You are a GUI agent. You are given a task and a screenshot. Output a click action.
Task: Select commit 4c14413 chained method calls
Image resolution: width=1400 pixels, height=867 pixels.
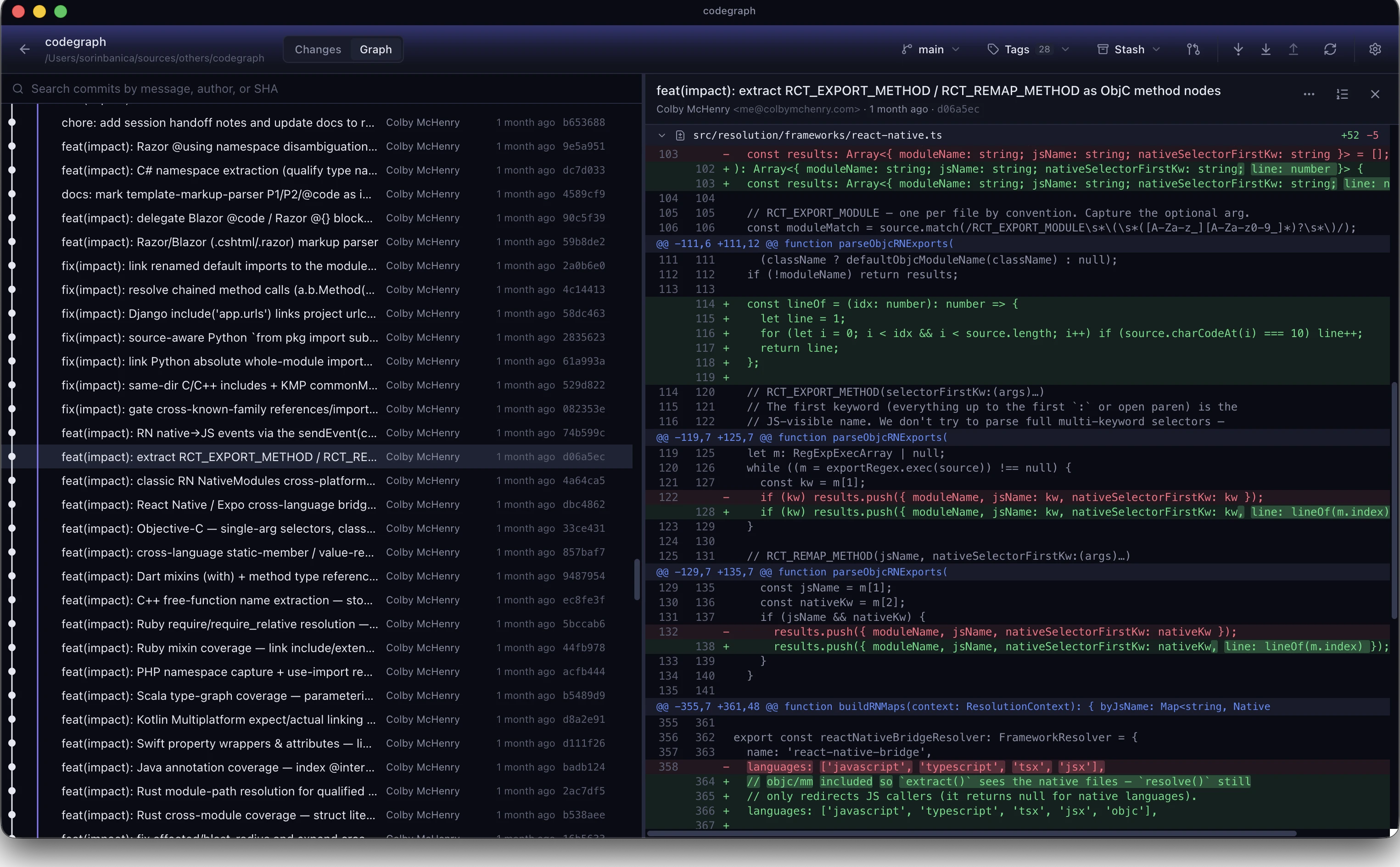(316, 290)
